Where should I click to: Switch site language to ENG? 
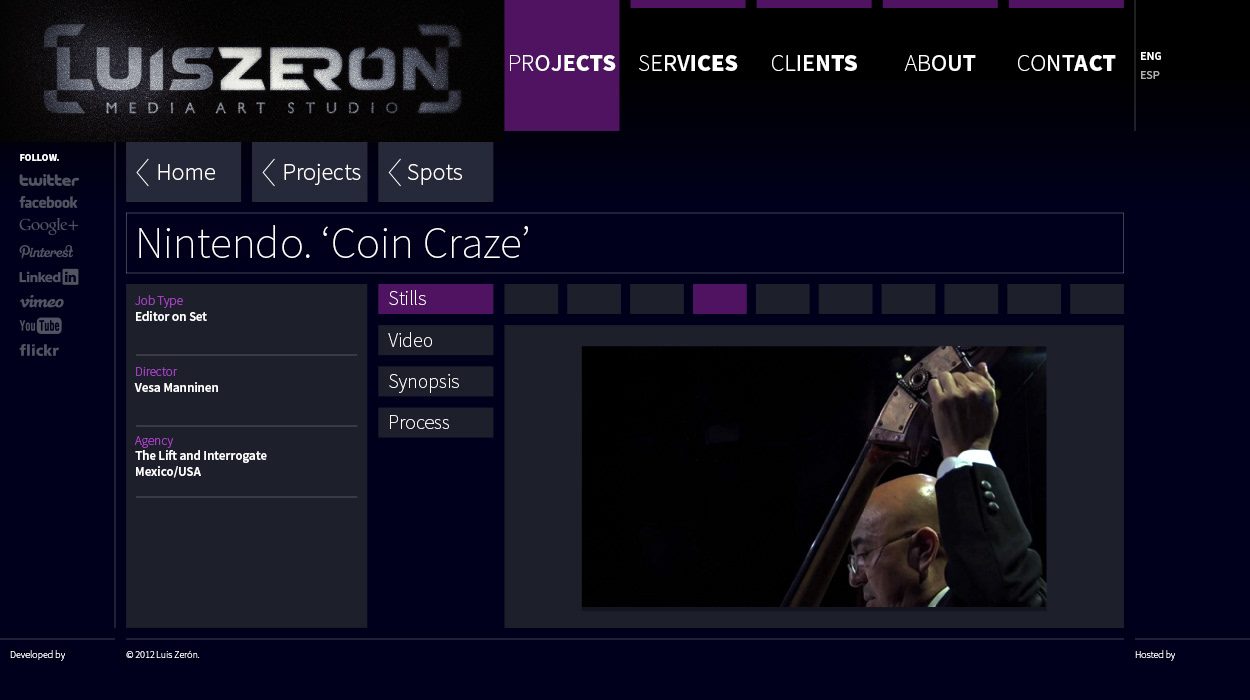[x=1150, y=56]
